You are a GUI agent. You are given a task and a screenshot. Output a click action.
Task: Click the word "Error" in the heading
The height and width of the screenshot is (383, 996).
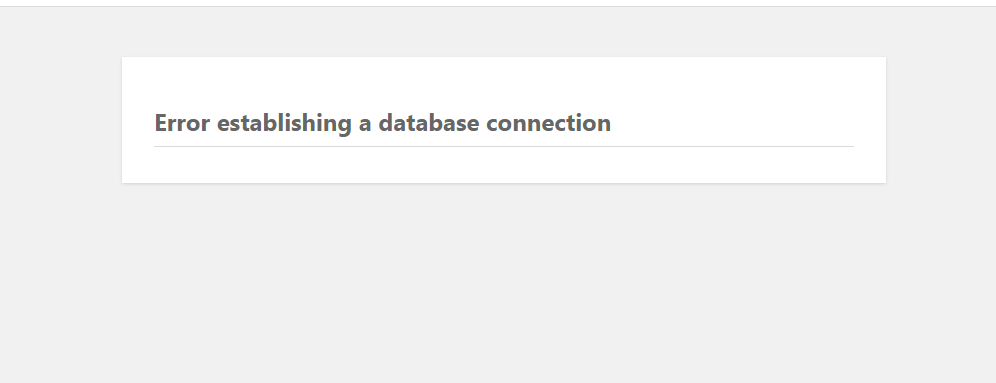coord(182,123)
